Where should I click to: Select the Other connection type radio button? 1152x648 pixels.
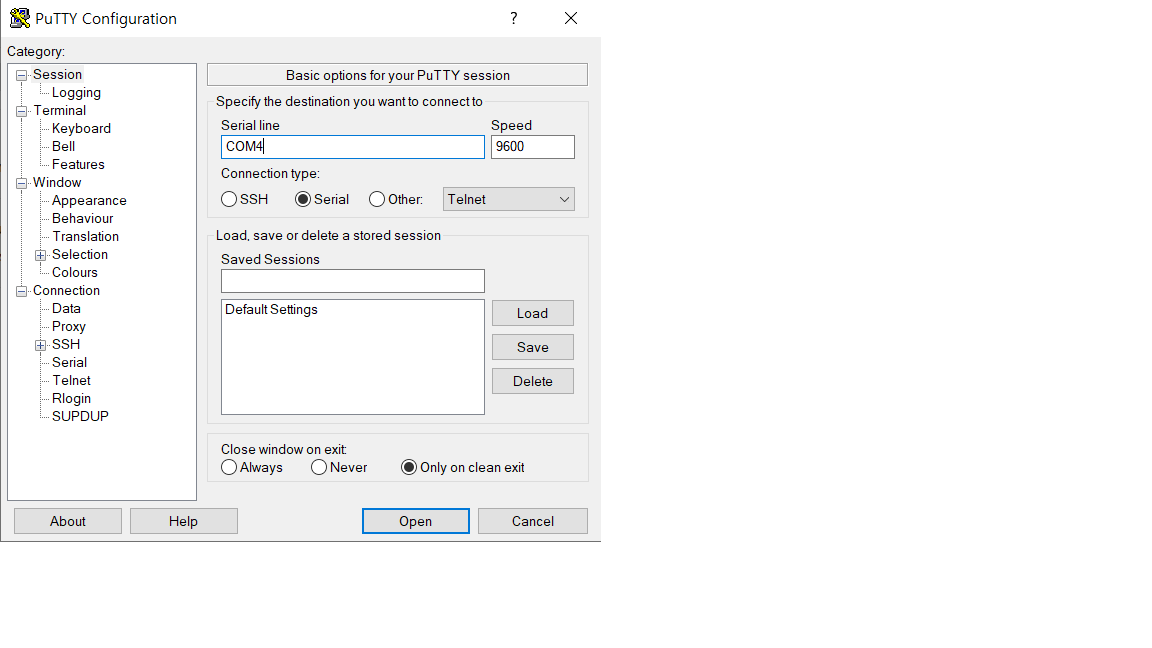pyautogui.click(x=377, y=199)
